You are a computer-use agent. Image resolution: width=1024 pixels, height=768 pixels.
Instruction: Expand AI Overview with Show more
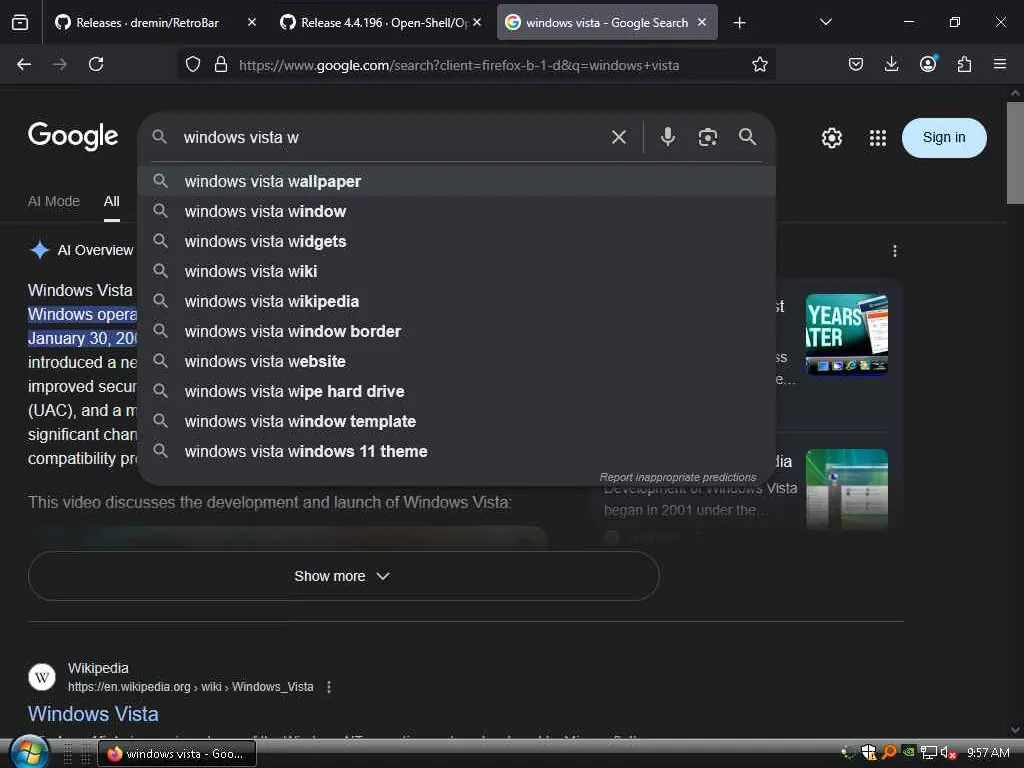pyautogui.click(x=344, y=576)
